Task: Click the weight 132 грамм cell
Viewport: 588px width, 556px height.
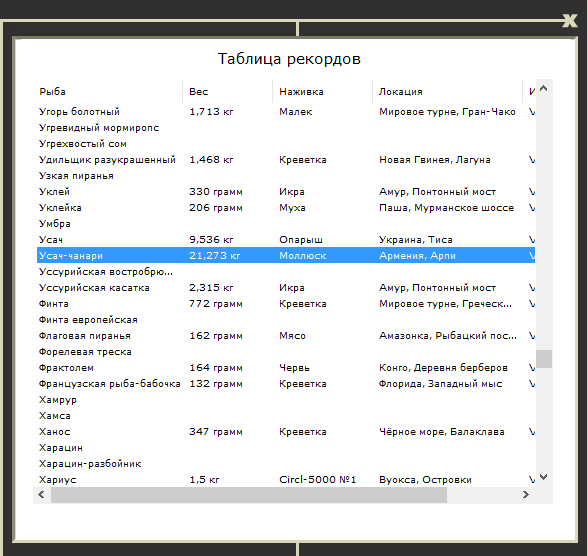Action: click(216, 384)
